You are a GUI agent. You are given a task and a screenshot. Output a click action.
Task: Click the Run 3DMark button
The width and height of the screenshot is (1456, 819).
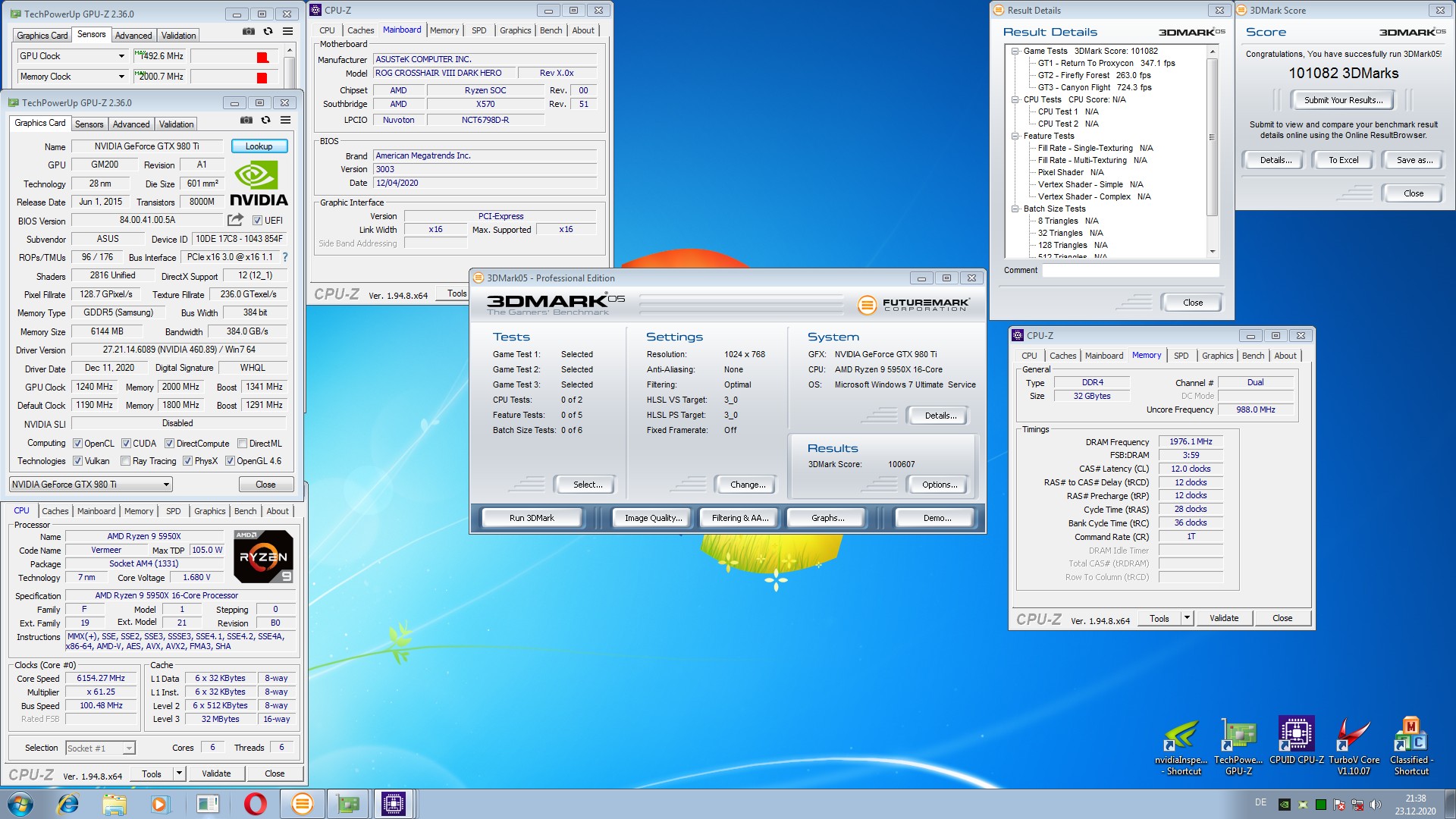pyautogui.click(x=532, y=518)
